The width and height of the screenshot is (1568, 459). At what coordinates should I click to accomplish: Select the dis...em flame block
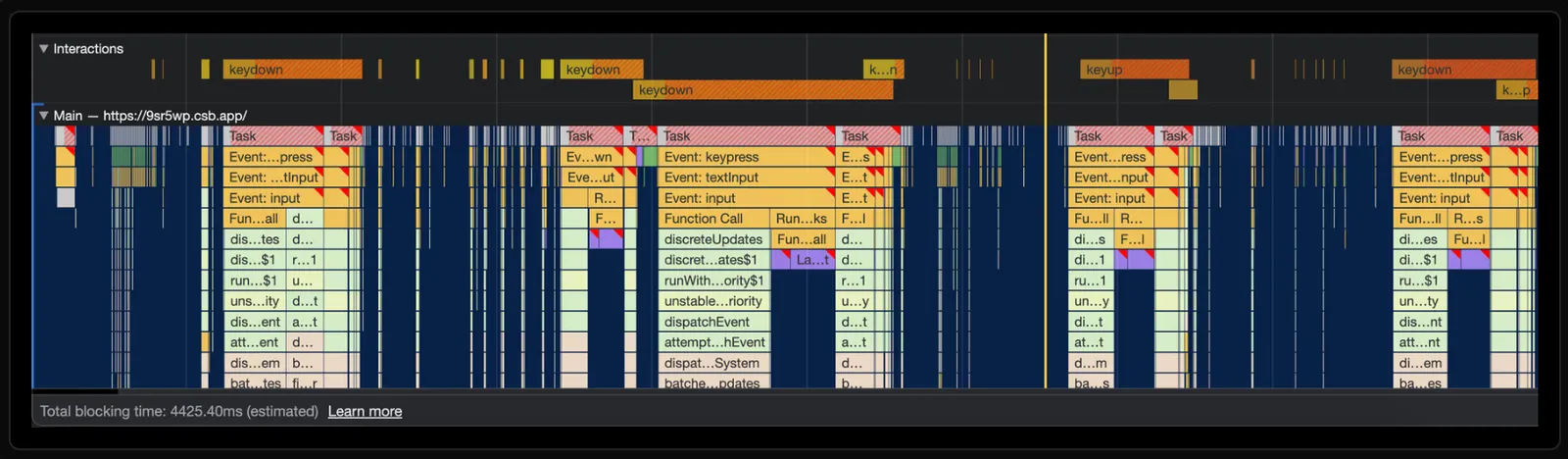[256, 363]
